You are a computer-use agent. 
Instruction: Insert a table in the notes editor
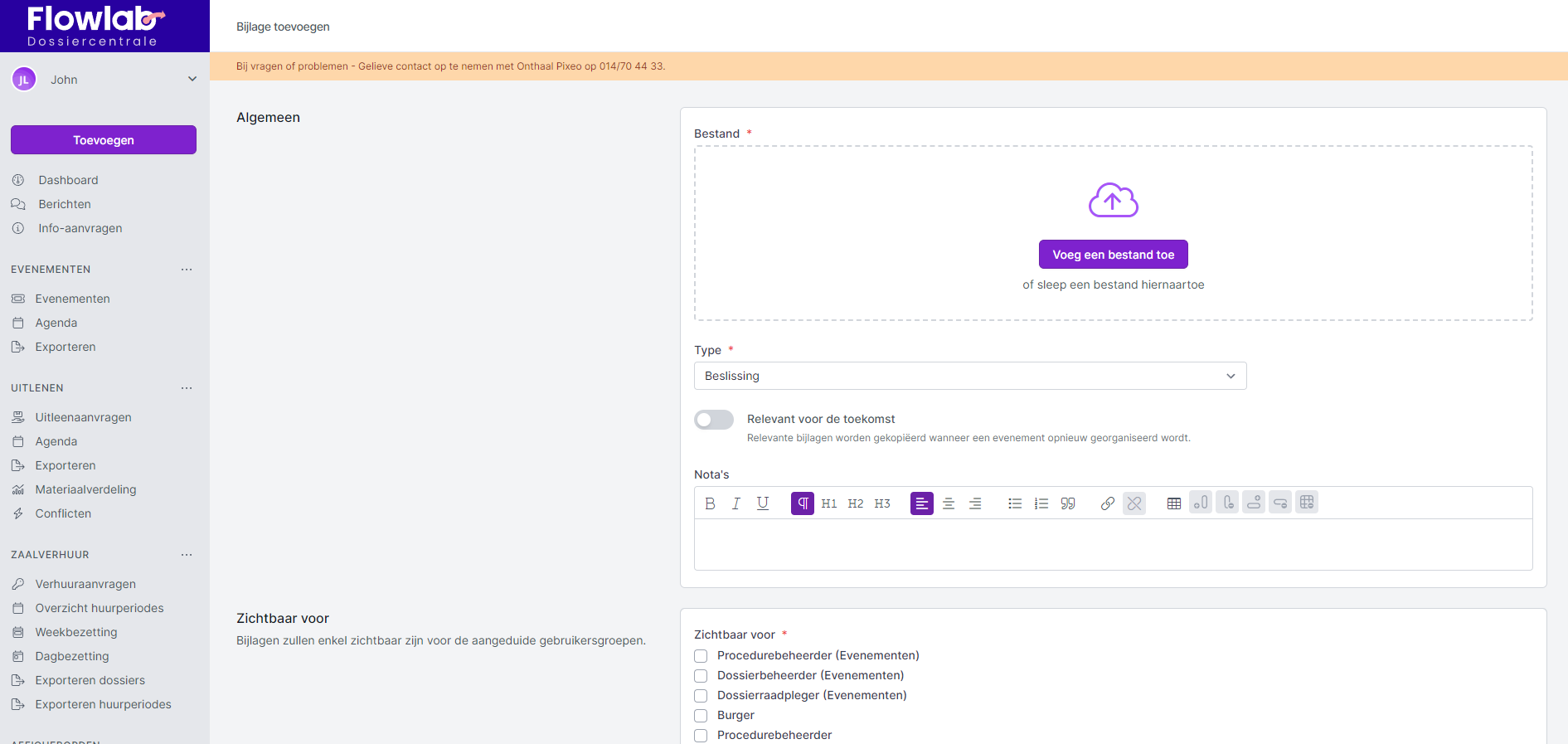point(1174,503)
